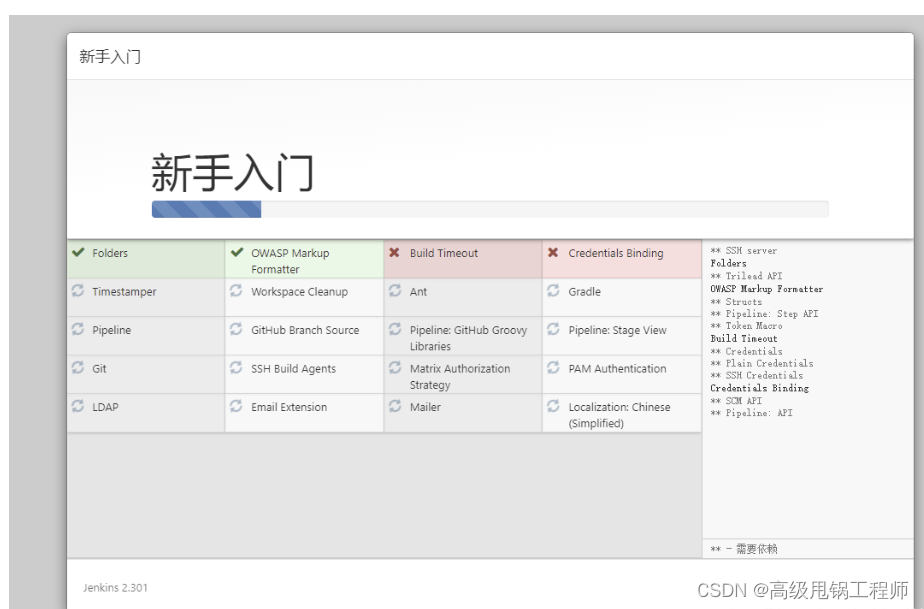The height and width of the screenshot is (609, 924).
Task: Select the OWASP Markup Formatter label
Action: tap(290, 261)
